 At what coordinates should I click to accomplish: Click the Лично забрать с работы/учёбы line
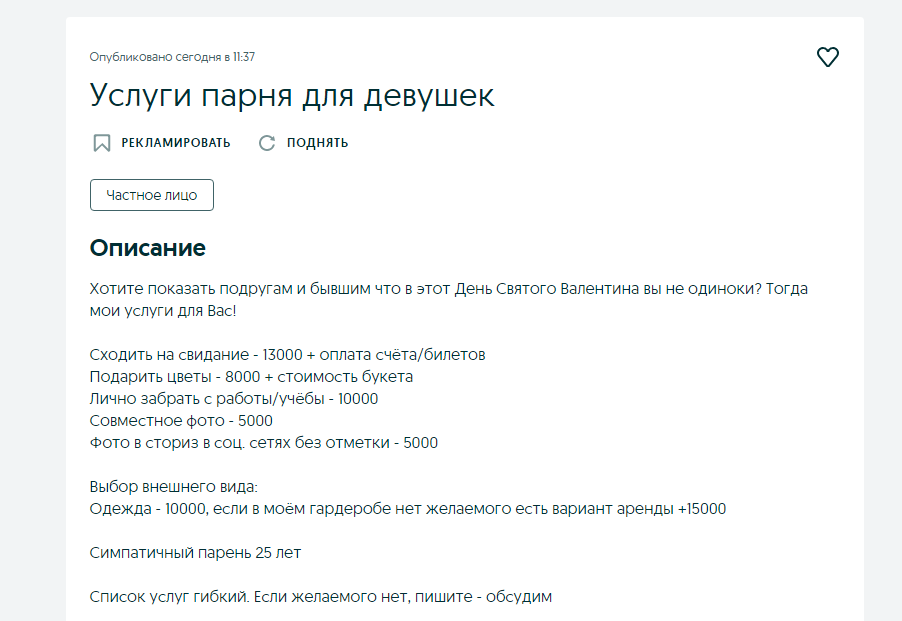click(x=234, y=399)
